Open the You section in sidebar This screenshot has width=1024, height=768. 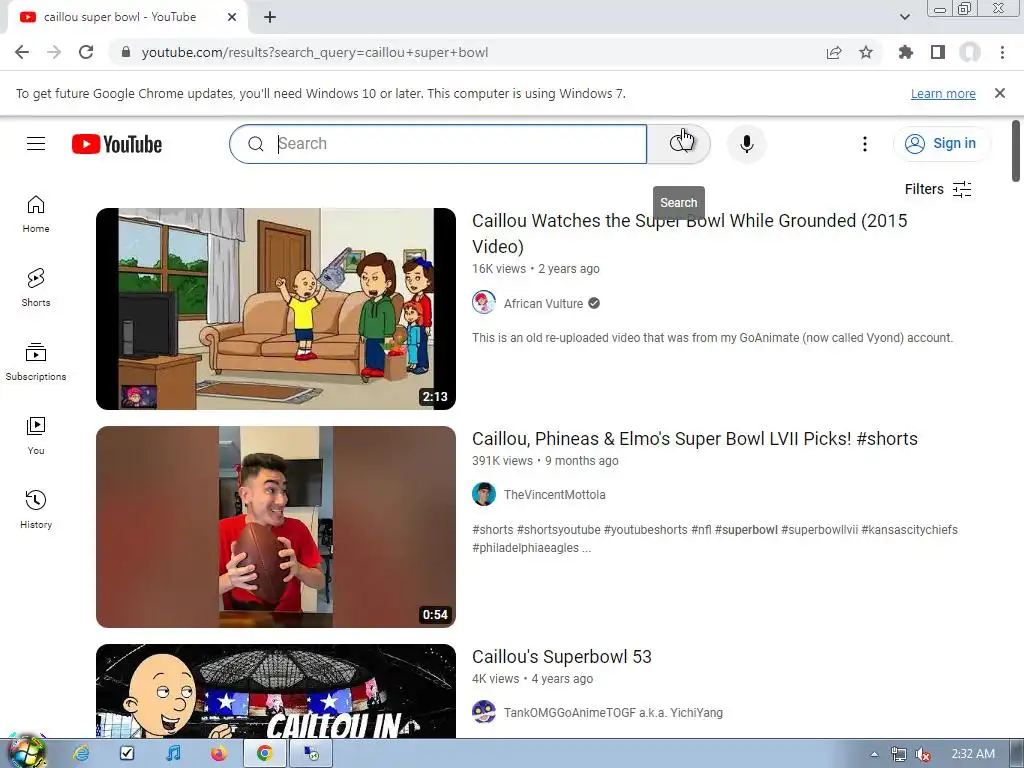[36, 436]
